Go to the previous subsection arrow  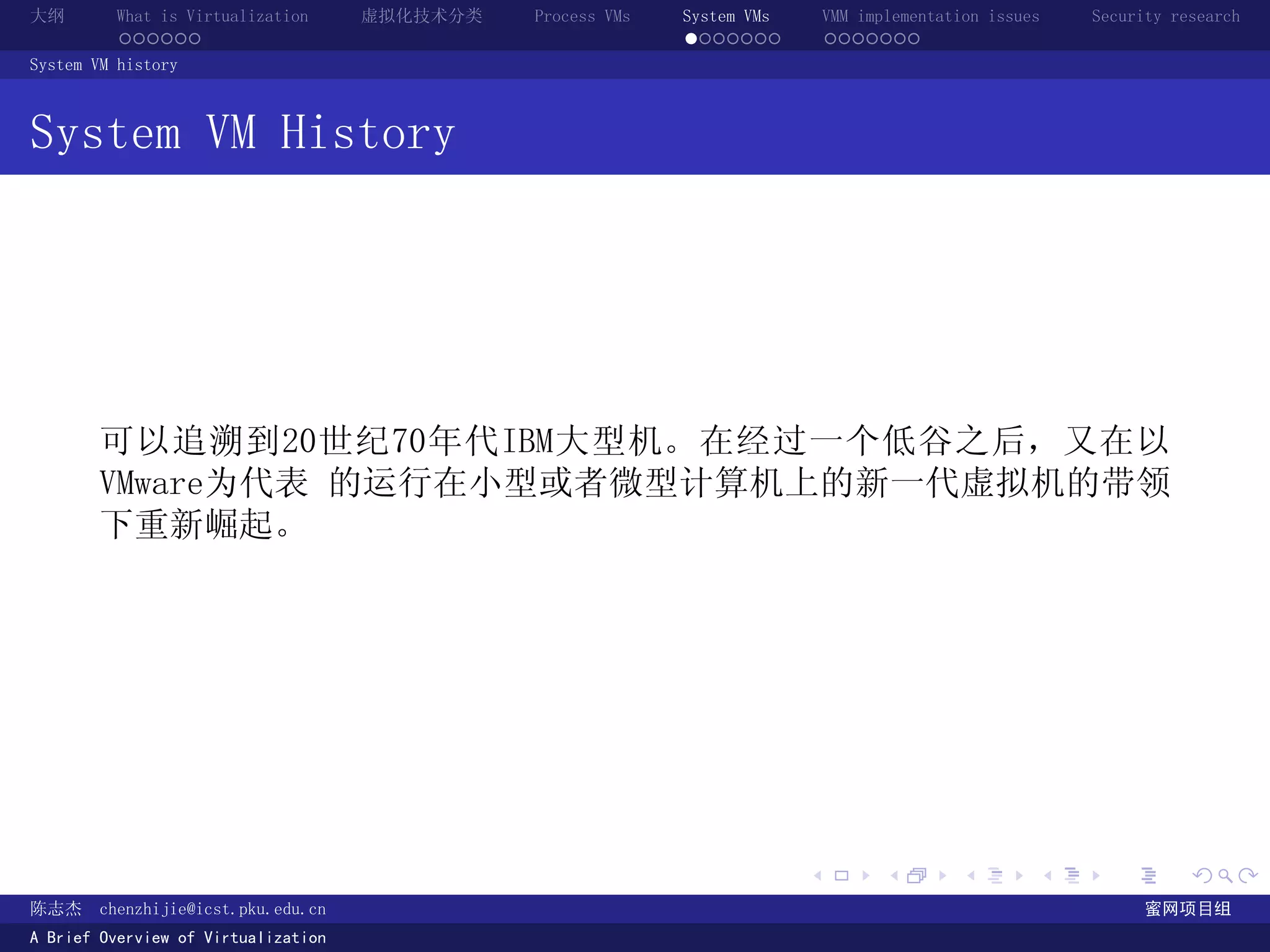(x=971, y=875)
